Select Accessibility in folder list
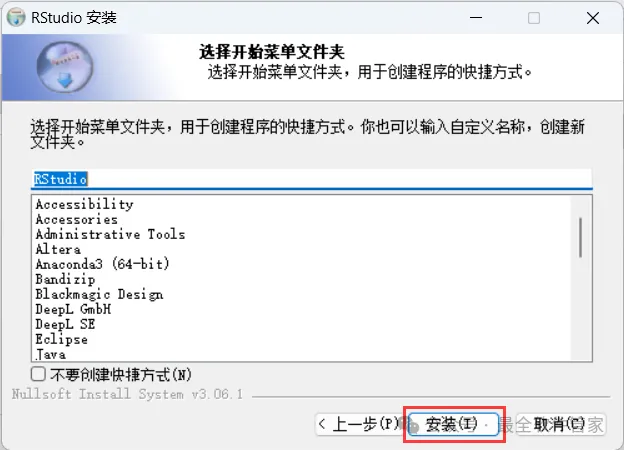 (x=84, y=204)
